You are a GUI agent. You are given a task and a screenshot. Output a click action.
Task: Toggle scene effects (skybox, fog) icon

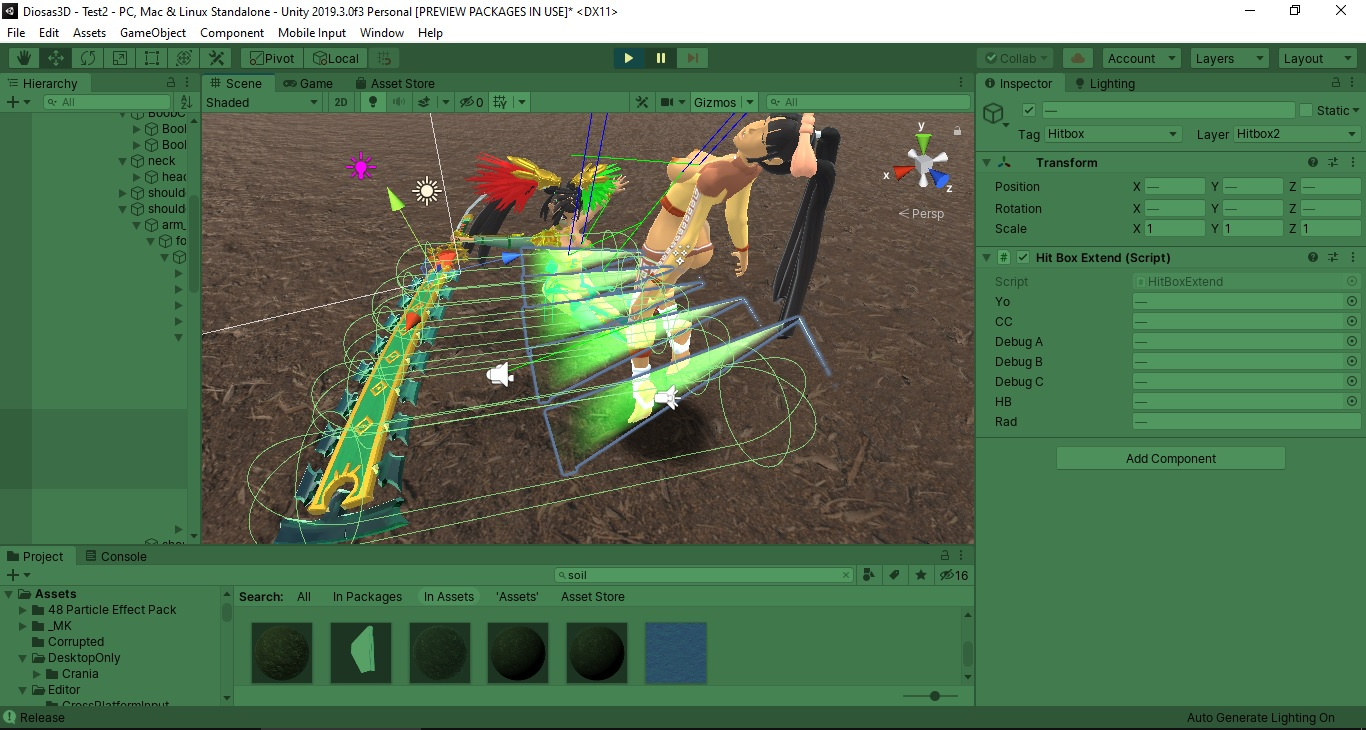tap(425, 102)
